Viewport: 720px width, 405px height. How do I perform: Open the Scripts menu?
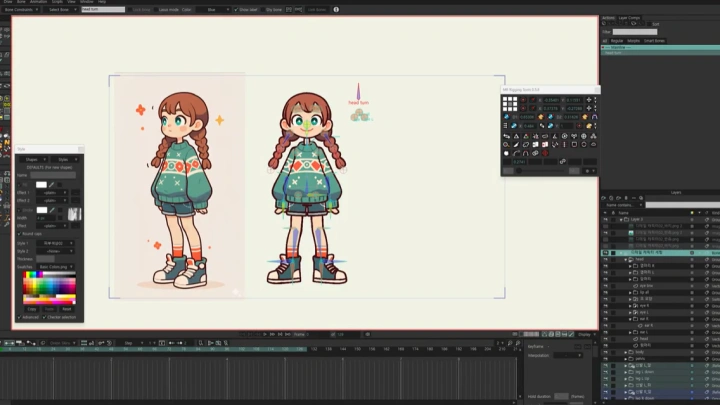57,2
